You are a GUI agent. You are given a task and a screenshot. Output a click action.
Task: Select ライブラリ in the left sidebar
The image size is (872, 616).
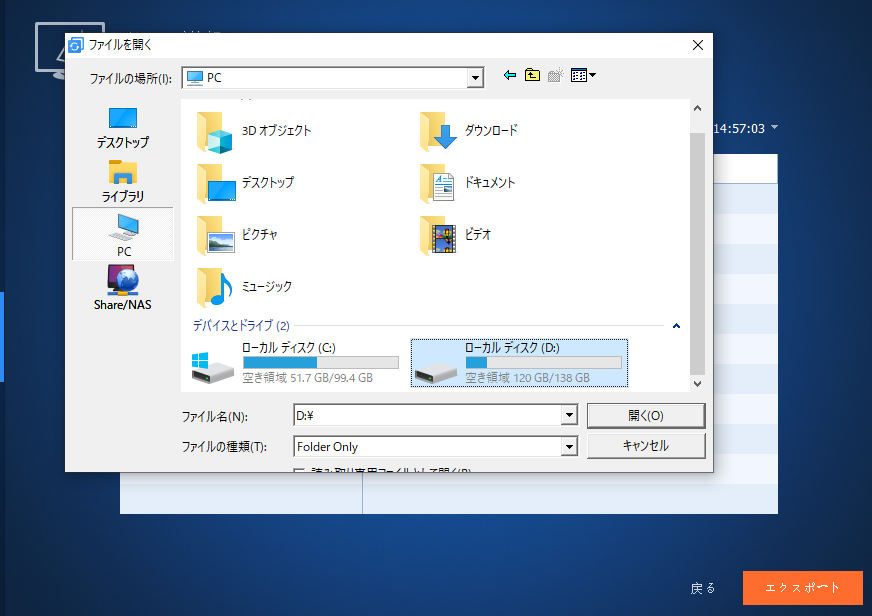[x=121, y=180]
